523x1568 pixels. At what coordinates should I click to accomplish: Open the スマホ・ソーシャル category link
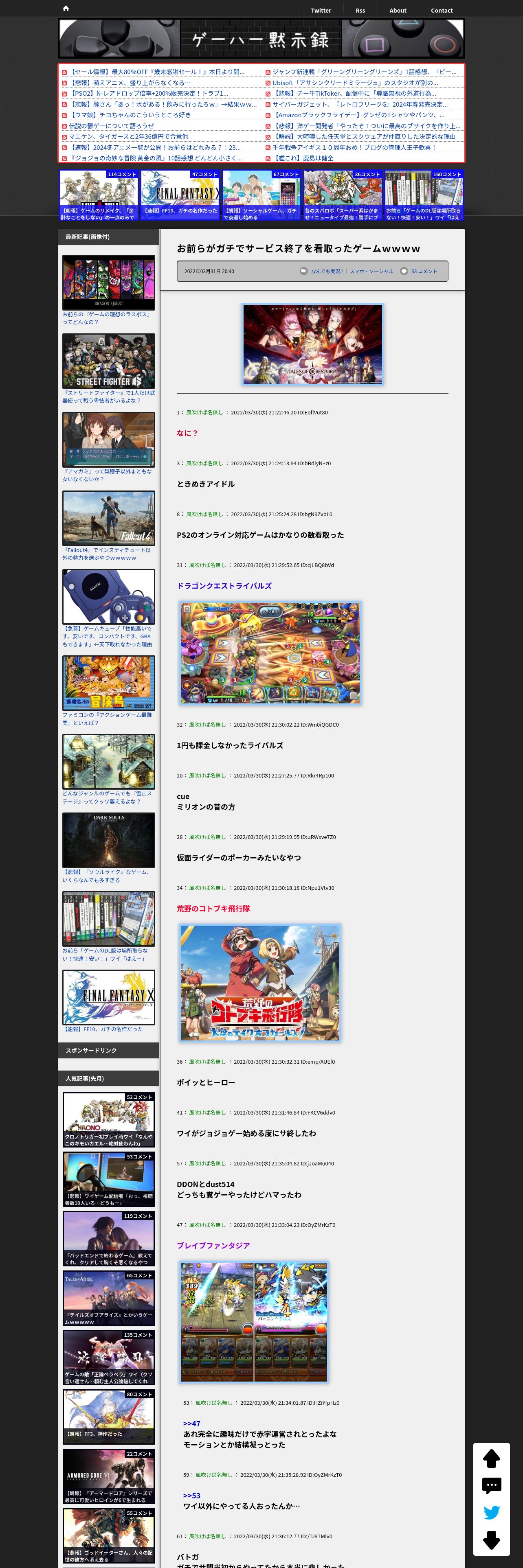tap(371, 272)
